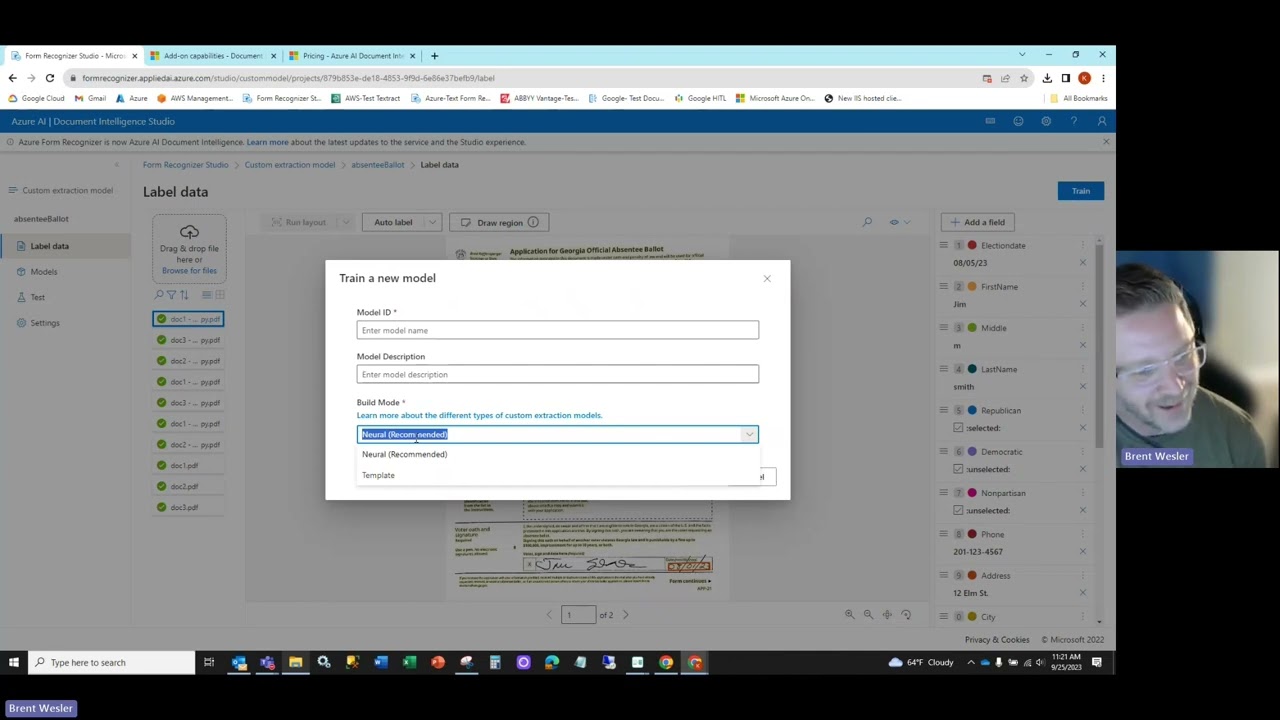Click the Form Recognizer Studio breadcrumb

coord(185,165)
